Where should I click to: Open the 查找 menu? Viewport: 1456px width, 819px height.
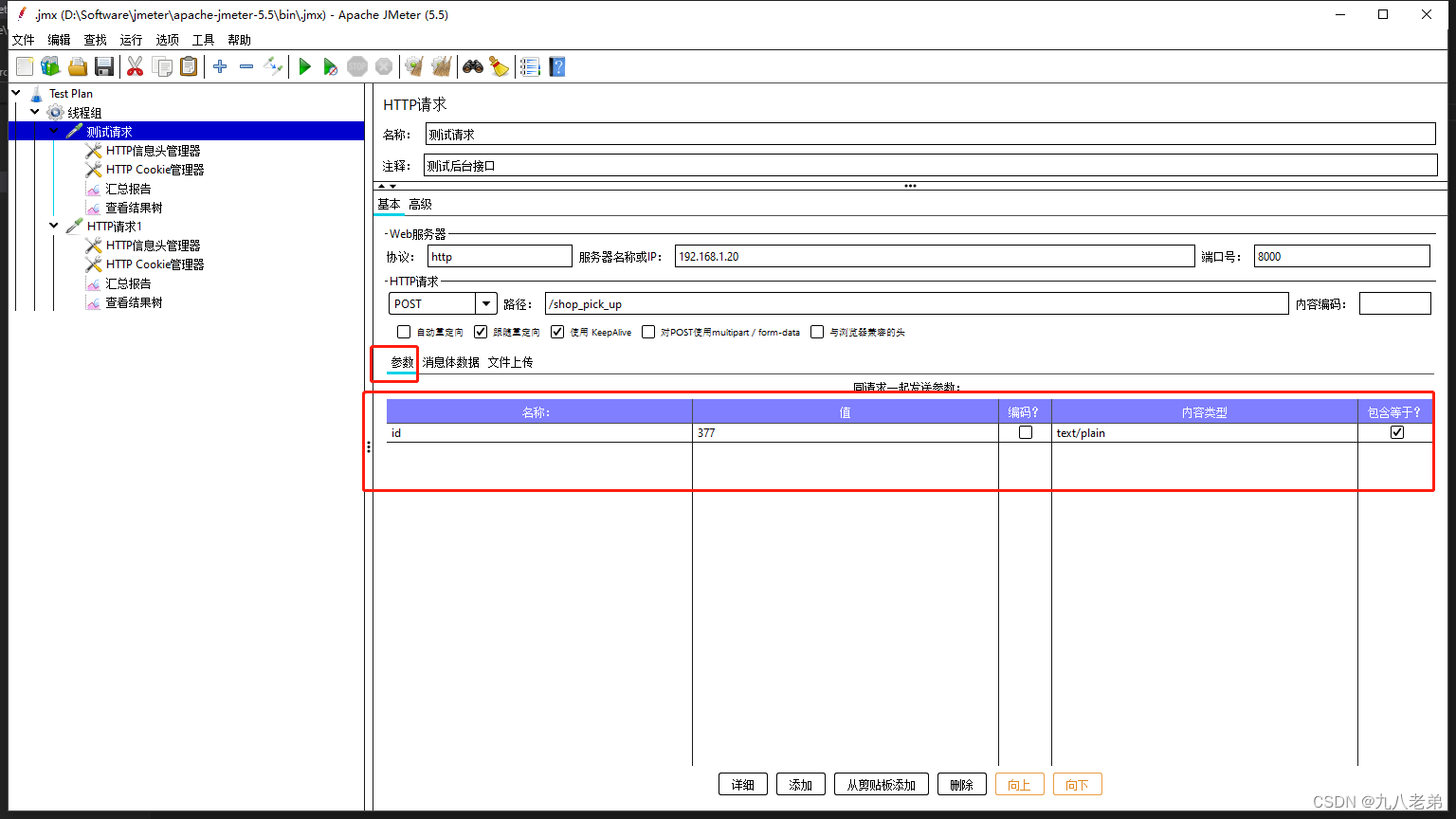tap(95, 40)
